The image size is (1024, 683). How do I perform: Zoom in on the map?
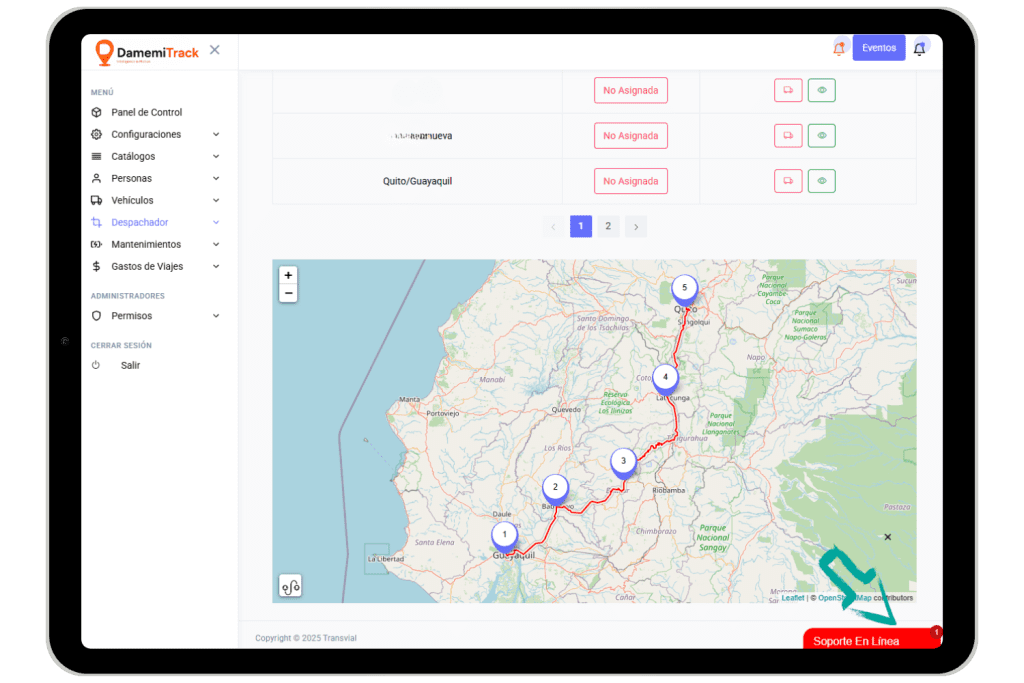coord(288,275)
